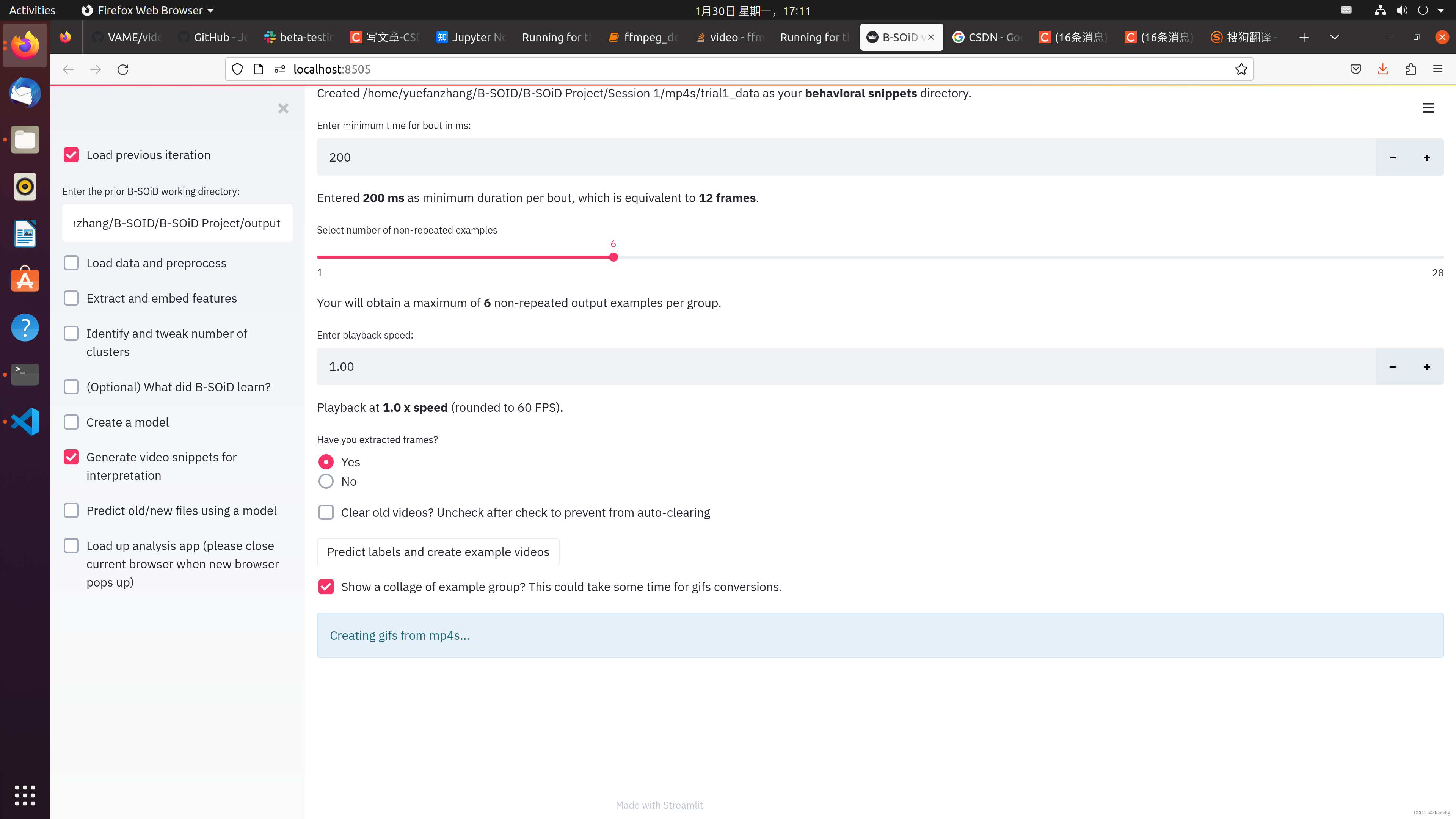Open the Terminal from the dock
Screen dimensions: 1456x819
click(x=25, y=374)
